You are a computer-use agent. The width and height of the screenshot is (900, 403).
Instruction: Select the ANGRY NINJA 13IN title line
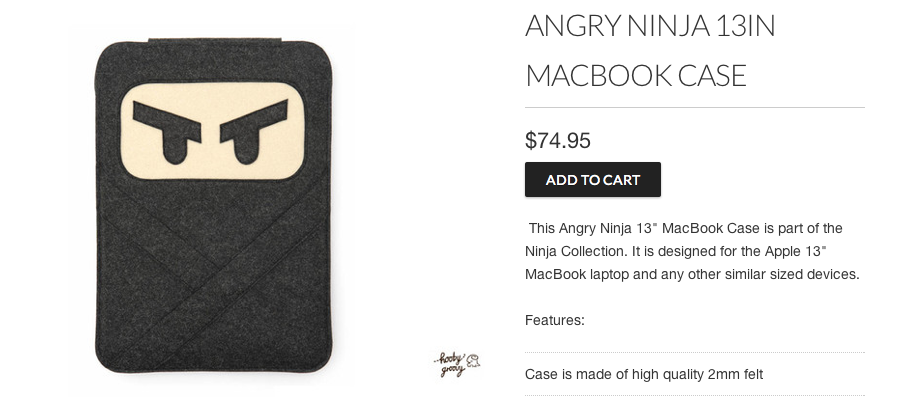pos(650,26)
